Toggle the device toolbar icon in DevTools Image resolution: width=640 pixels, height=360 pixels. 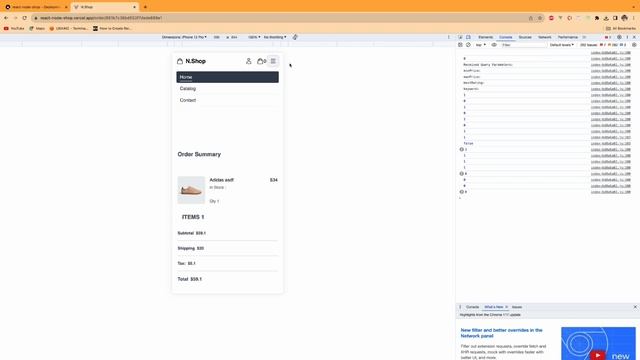coord(468,37)
